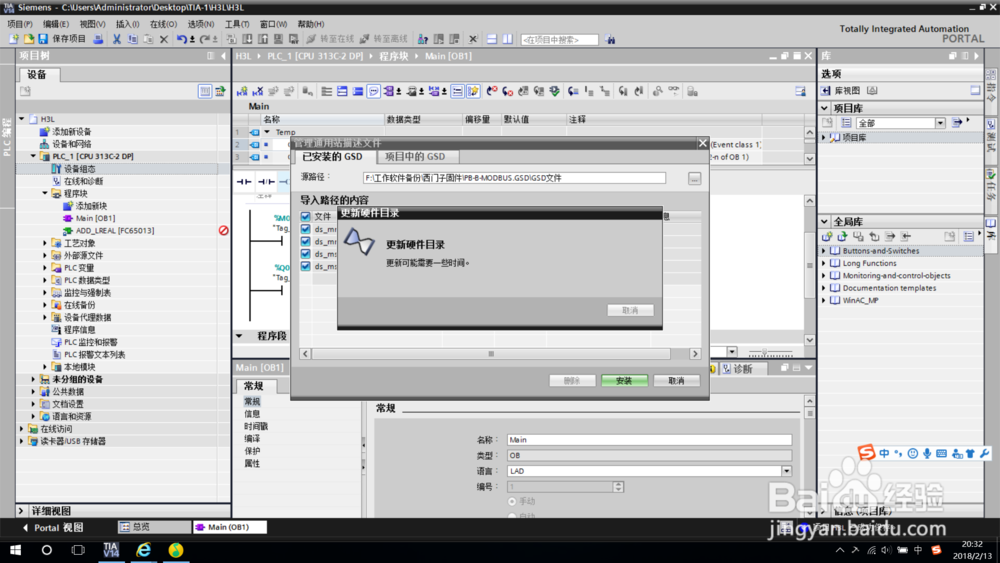This screenshot has width=1000, height=563.
Task: Click the split editor vertically icon
Action: [x=507, y=39]
